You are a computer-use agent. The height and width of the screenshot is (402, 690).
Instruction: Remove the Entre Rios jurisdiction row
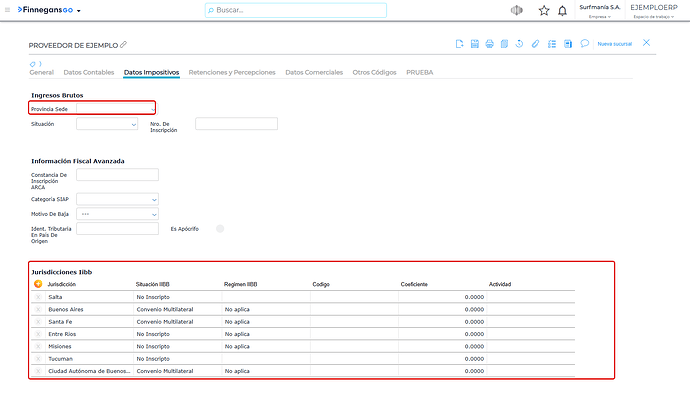tap(38, 334)
